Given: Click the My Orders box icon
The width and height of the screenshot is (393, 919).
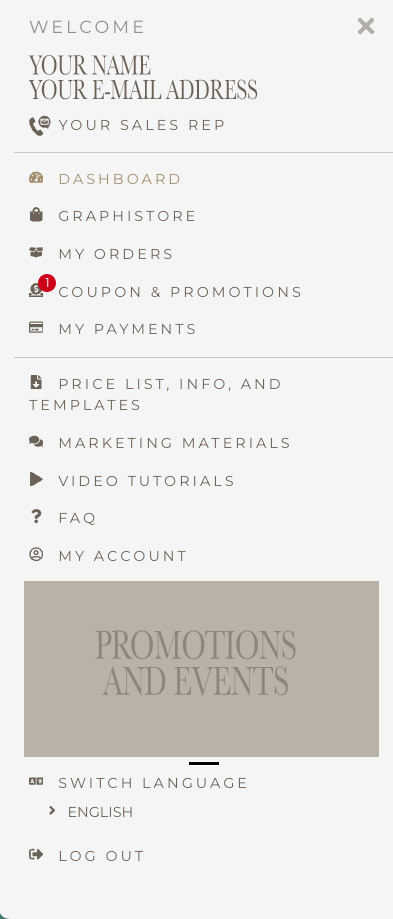Looking at the screenshot, I should tap(36, 253).
